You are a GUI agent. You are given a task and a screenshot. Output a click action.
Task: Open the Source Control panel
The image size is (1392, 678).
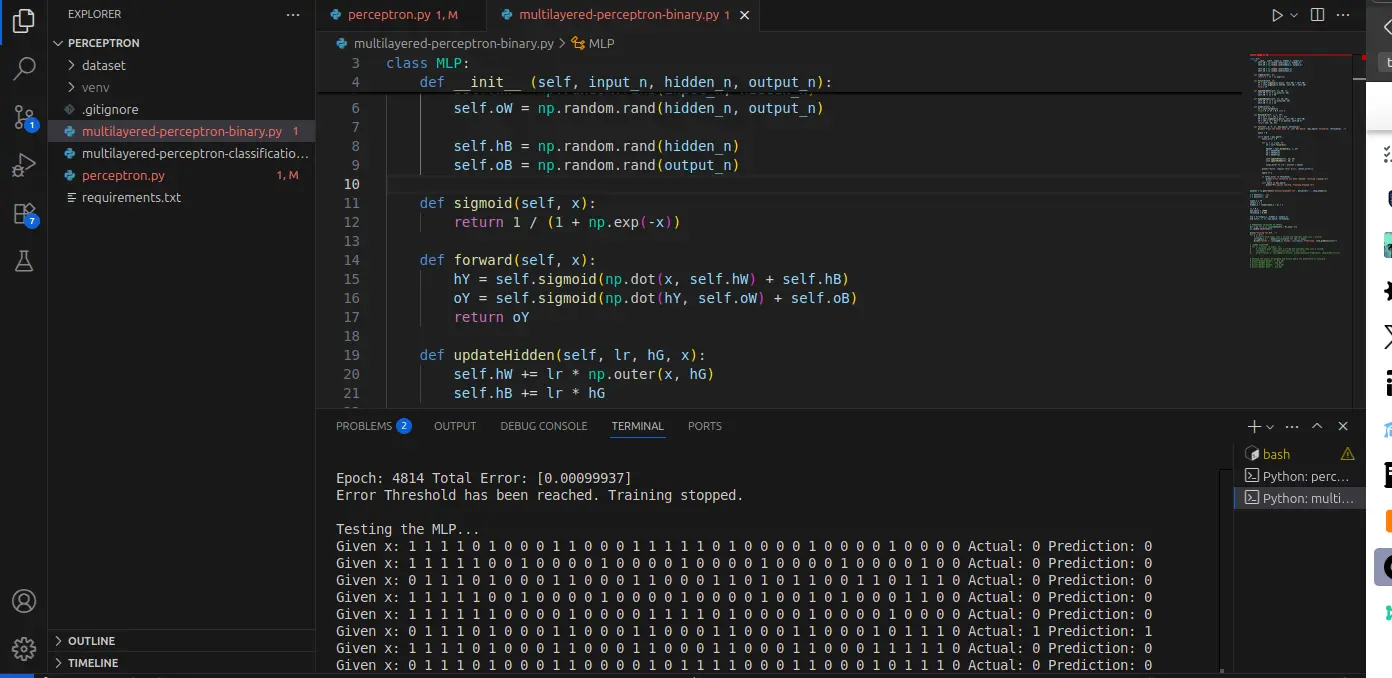point(24,117)
